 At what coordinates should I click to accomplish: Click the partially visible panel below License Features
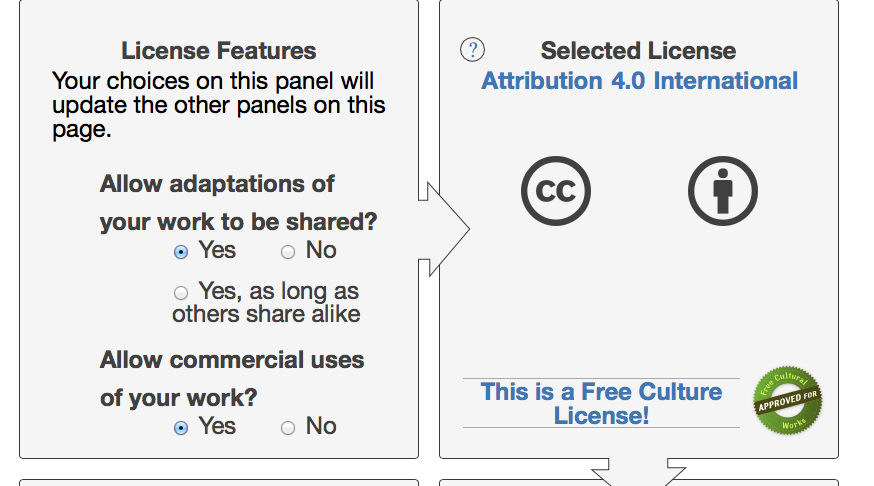(218, 482)
